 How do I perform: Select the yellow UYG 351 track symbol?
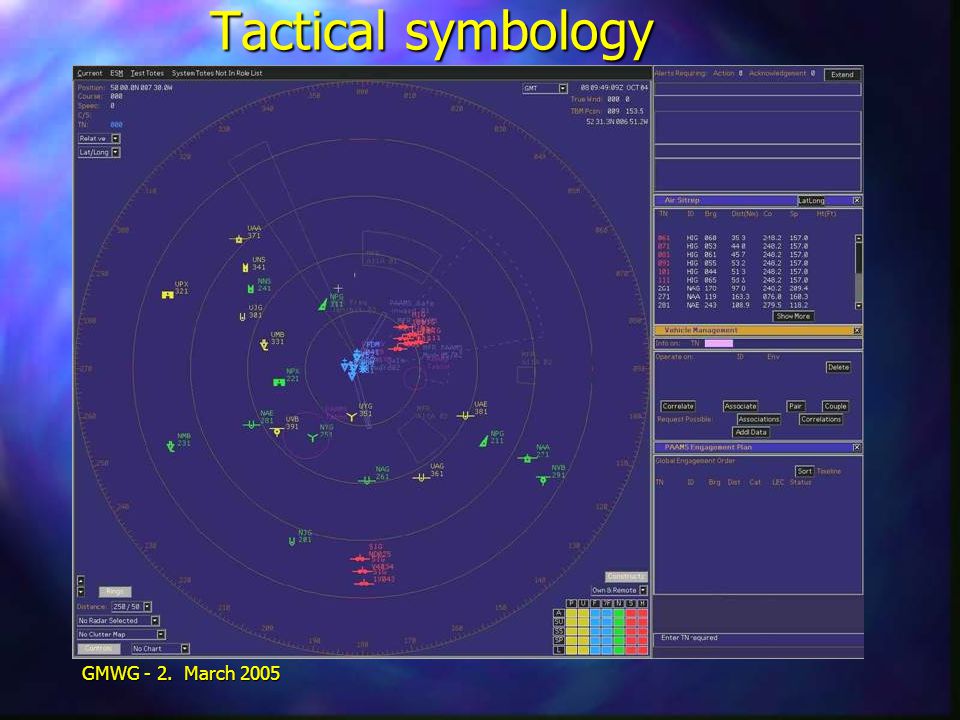(351, 417)
